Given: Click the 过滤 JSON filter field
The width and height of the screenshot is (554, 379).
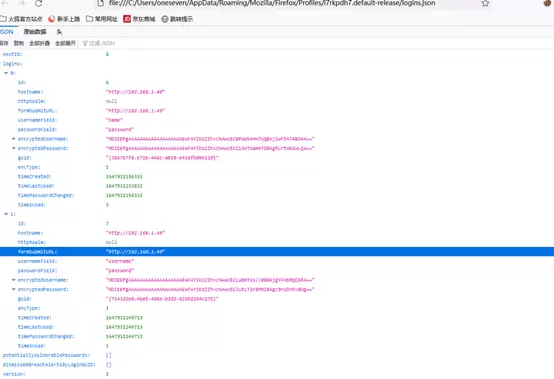Looking at the screenshot, I should pos(102,43).
